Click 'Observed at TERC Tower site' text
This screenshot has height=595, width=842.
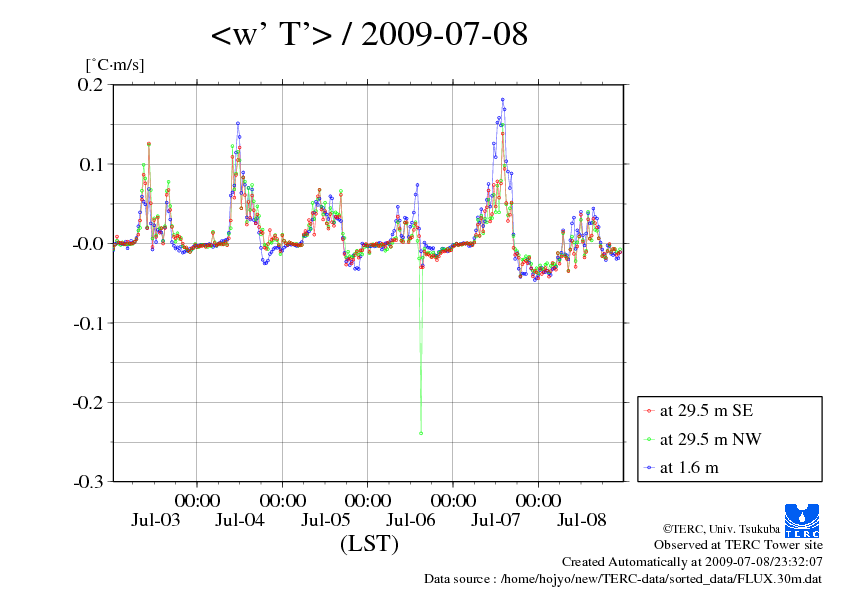[x=738, y=545]
